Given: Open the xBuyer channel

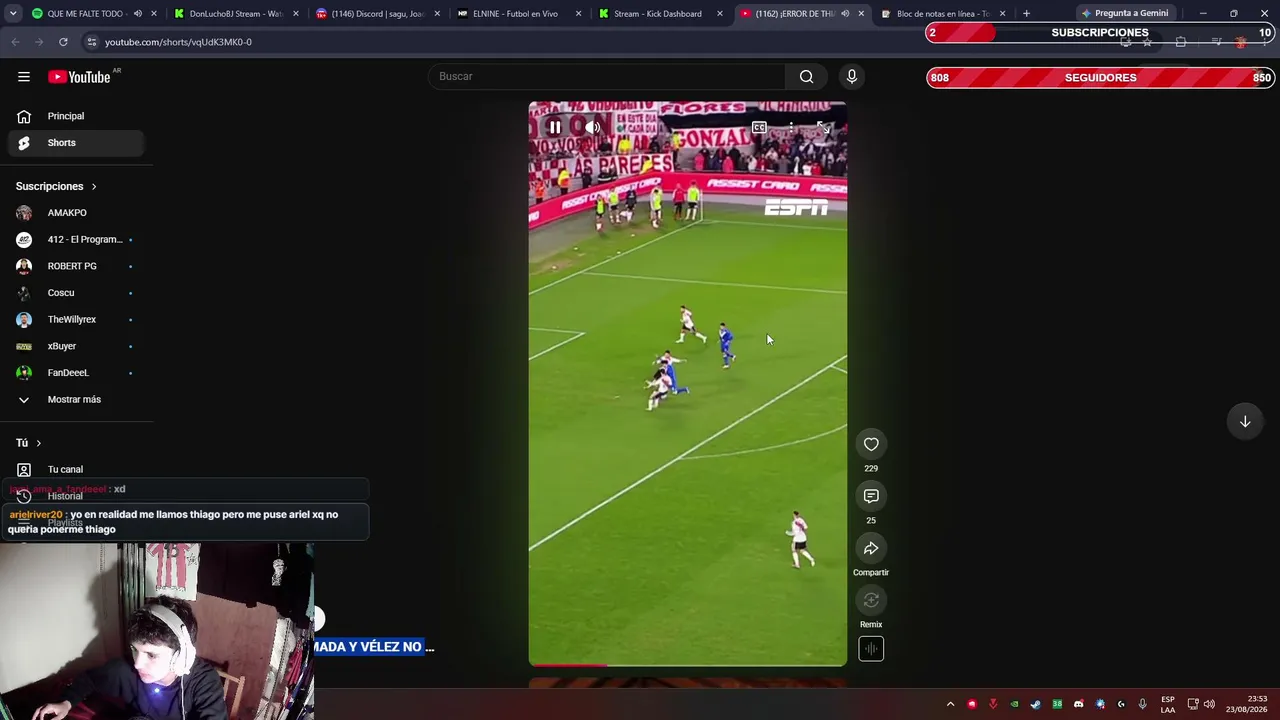Looking at the screenshot, I should click(x=76, y=346).
